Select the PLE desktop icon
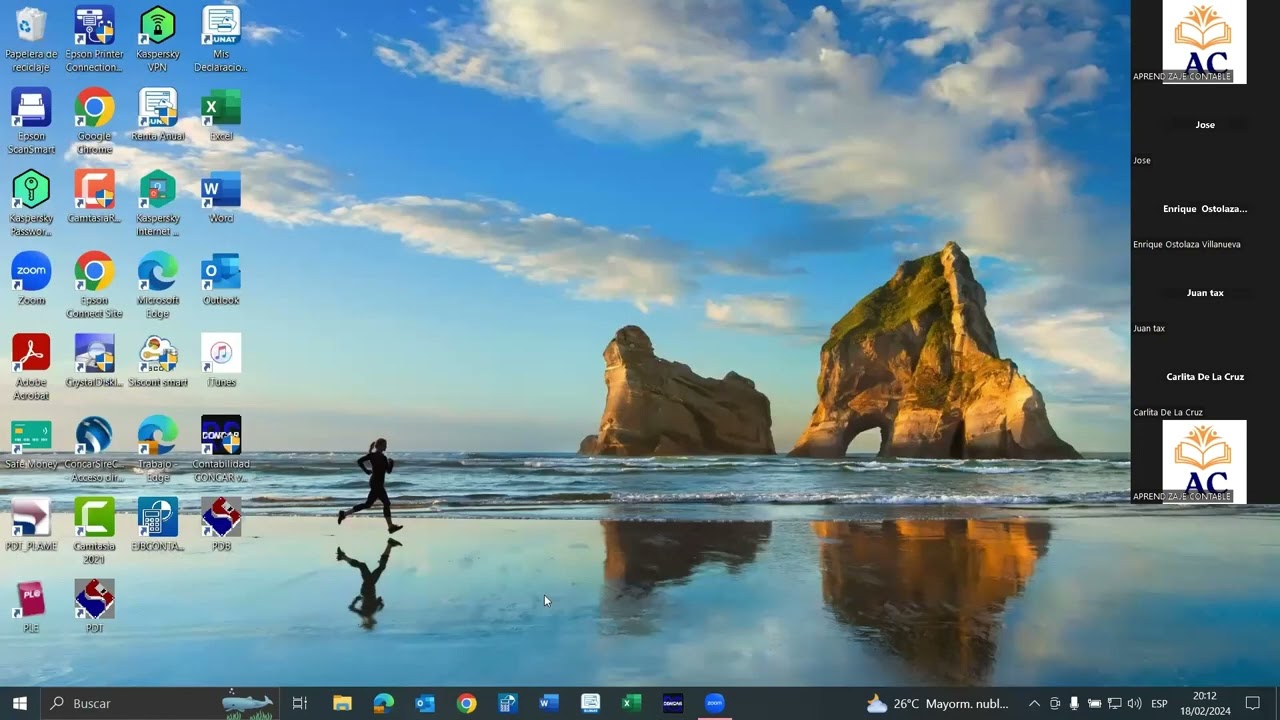 coord(31,607)
